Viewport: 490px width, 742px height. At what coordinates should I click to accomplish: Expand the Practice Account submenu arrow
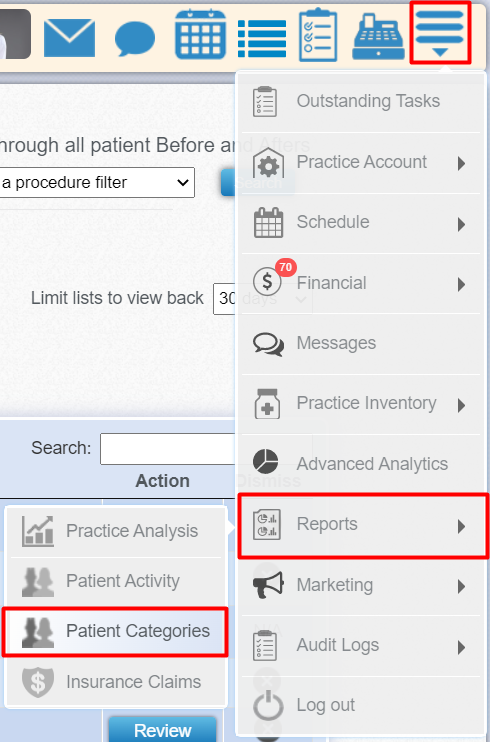462,164
